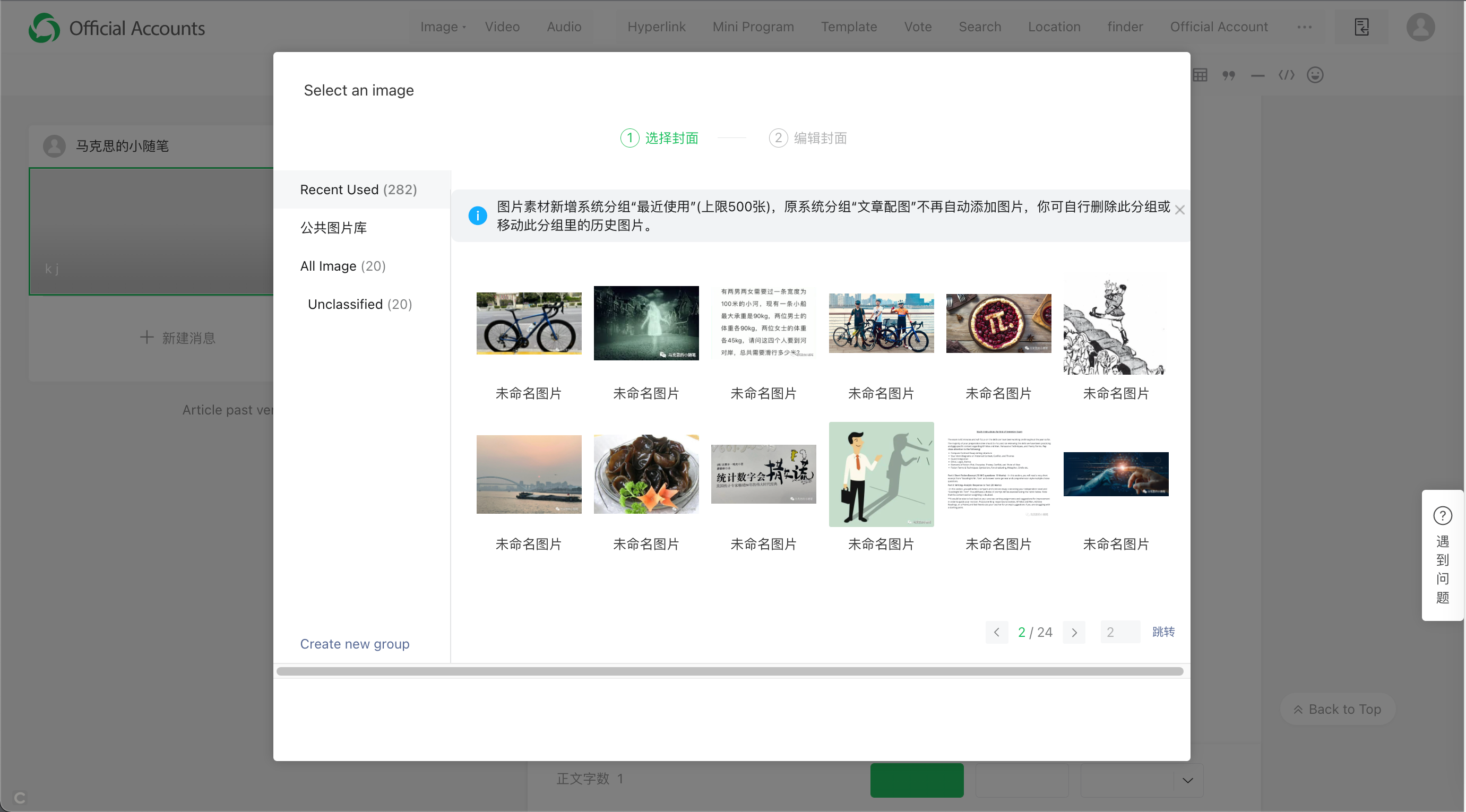Viewport: 1466px width, 812px height.
Task: Select the Recent Used group
Action: (x=358, y=189)
